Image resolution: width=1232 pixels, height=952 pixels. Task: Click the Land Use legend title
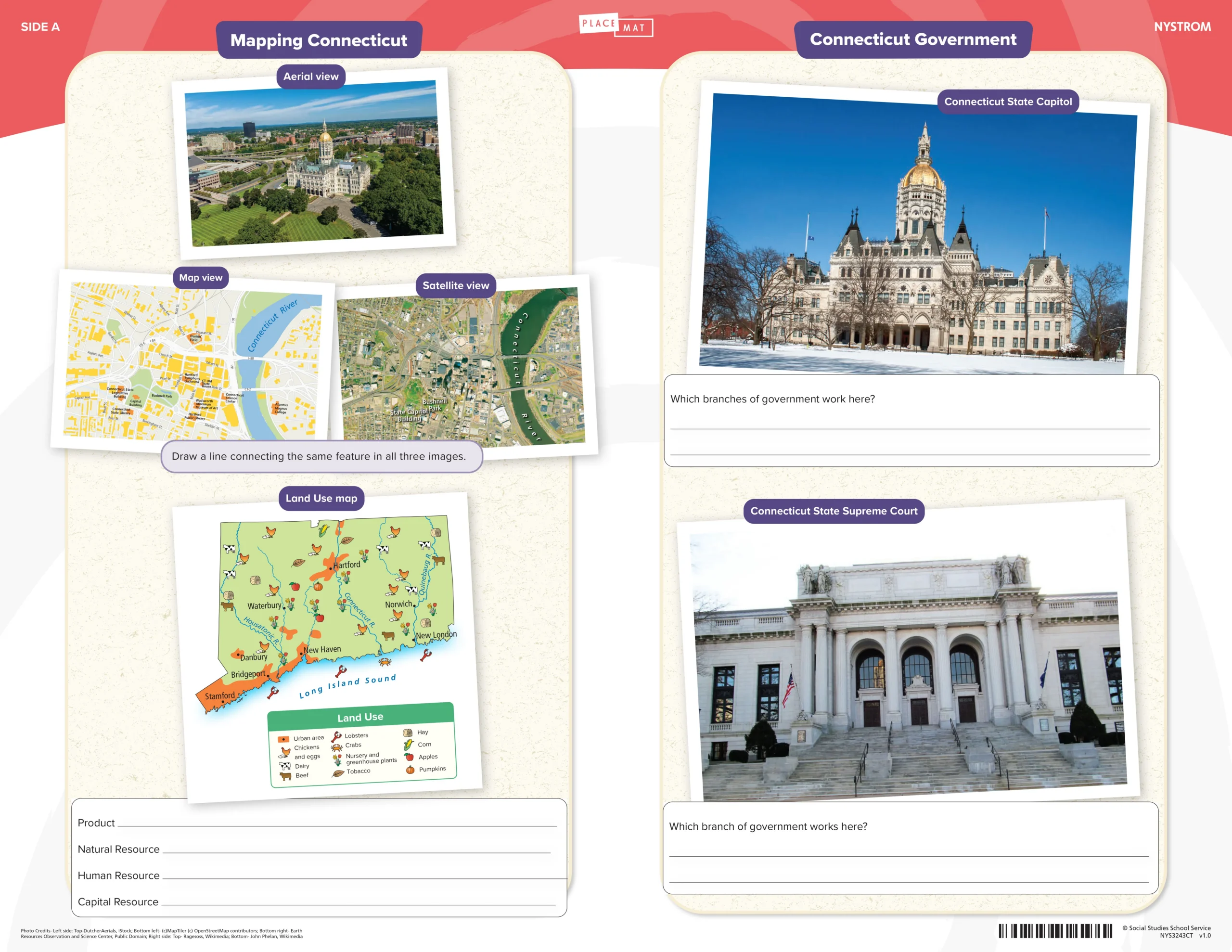[x=360, y=717]
